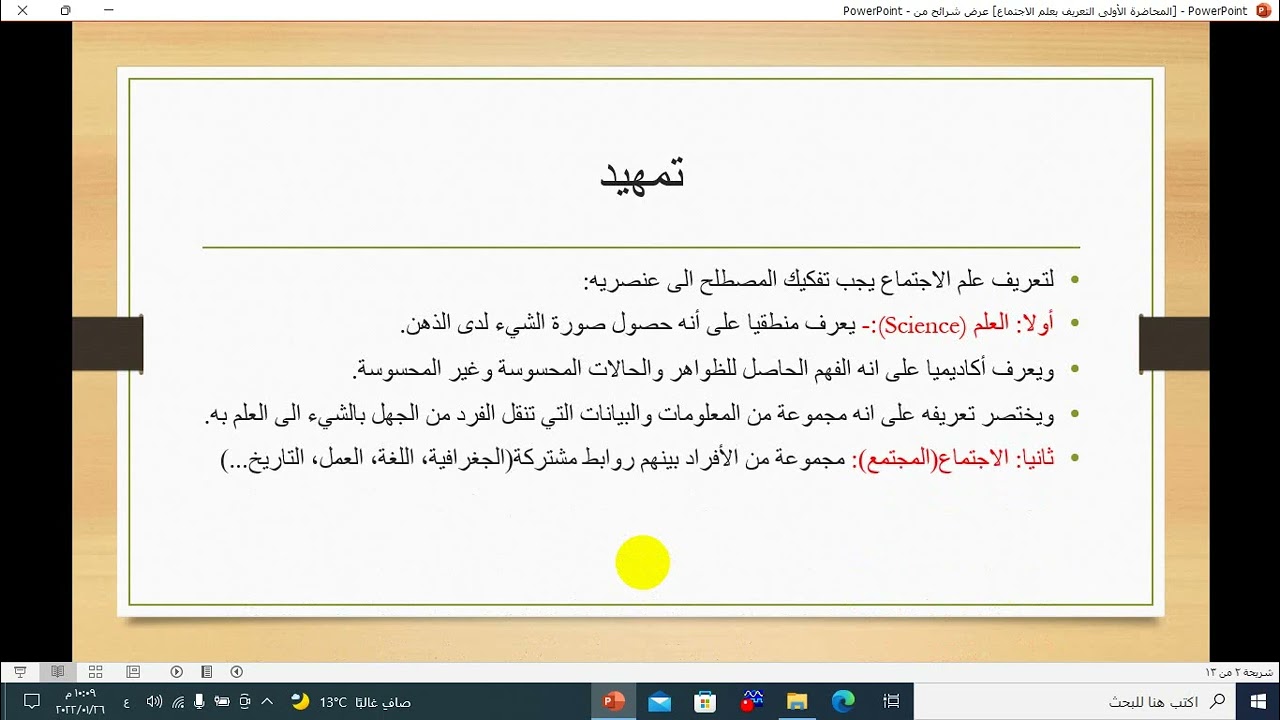Click the Meet Now camera tray icon
1280x720 pixels.
tap(244, 702)
